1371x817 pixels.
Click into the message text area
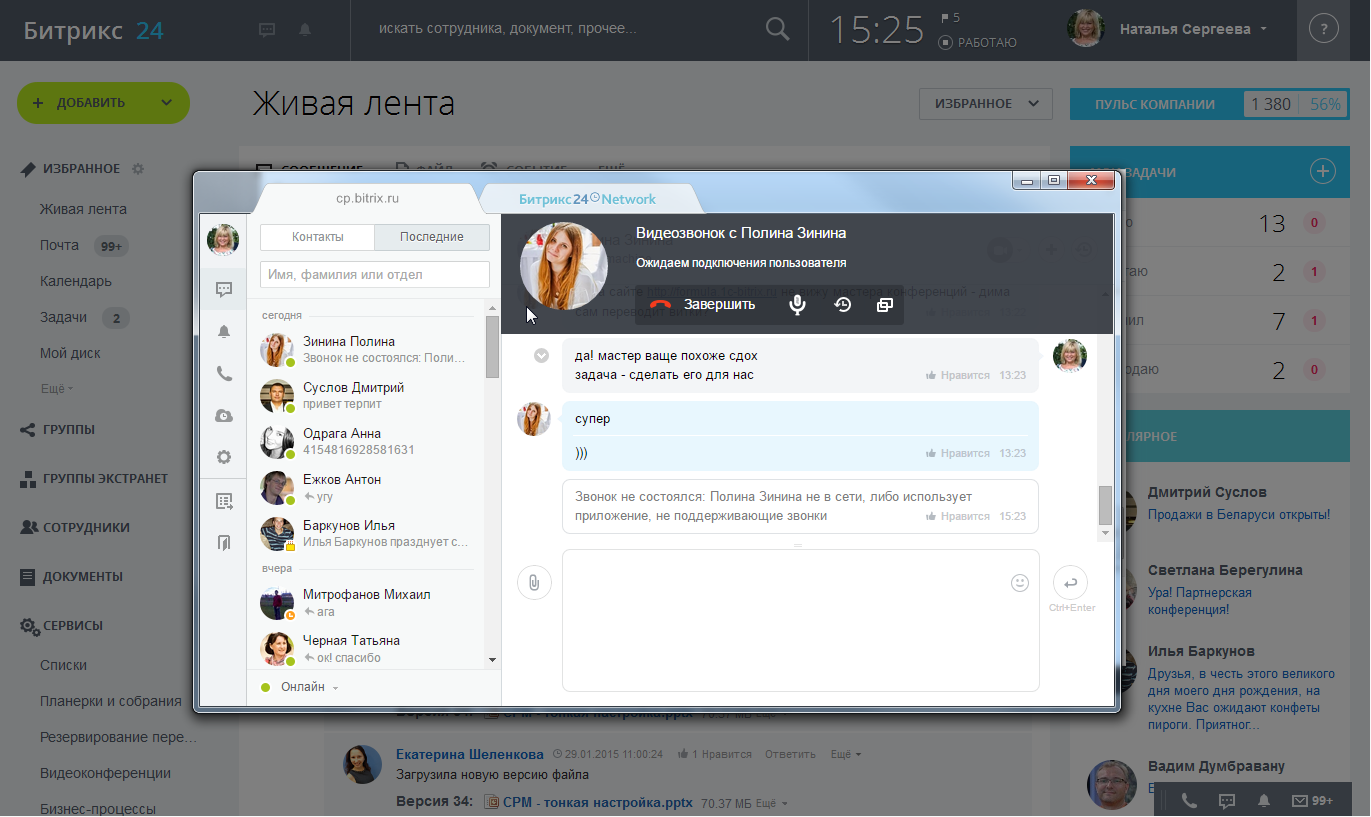[801, 620]
